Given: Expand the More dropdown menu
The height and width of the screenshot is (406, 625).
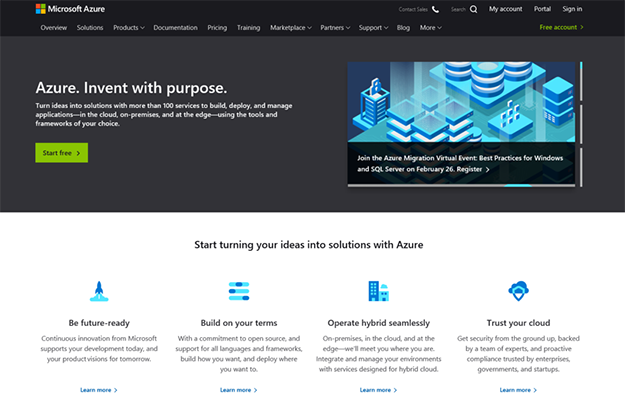Looking at the screenshot, I should click(430, 27).
